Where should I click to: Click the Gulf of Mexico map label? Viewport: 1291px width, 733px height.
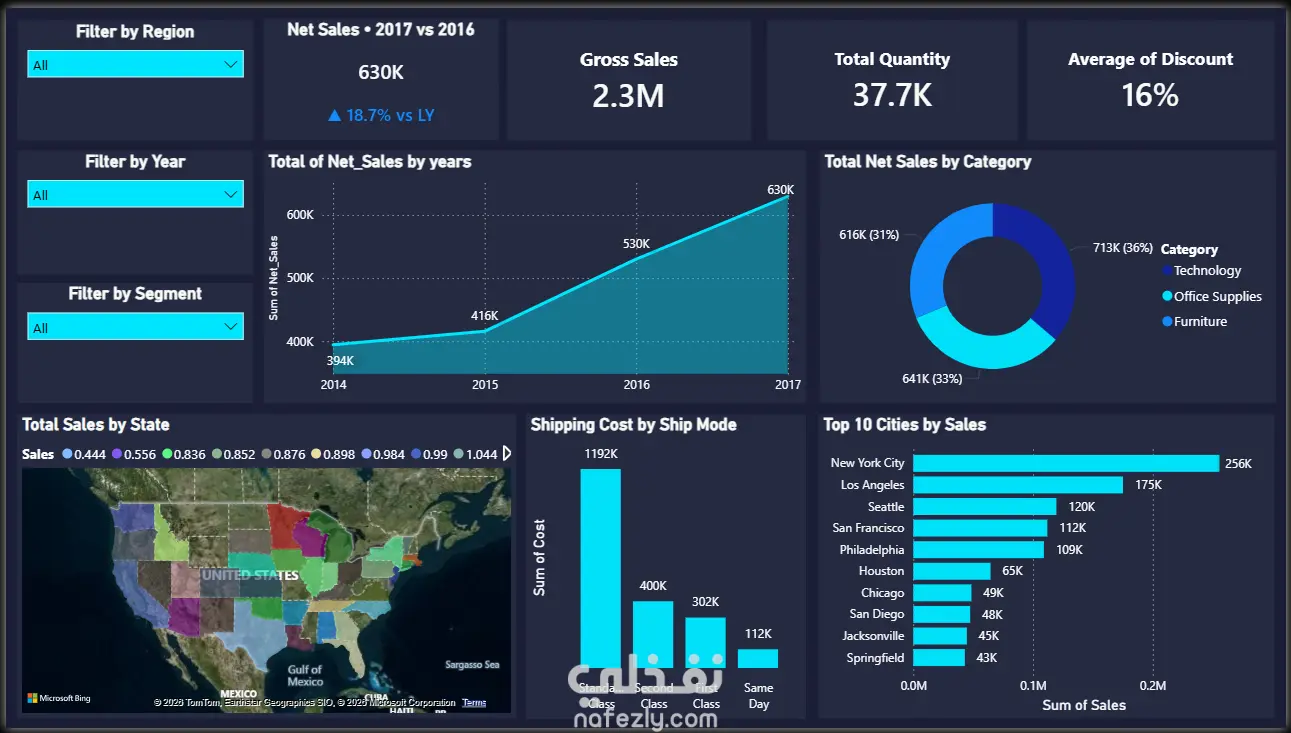click(305, 675)
